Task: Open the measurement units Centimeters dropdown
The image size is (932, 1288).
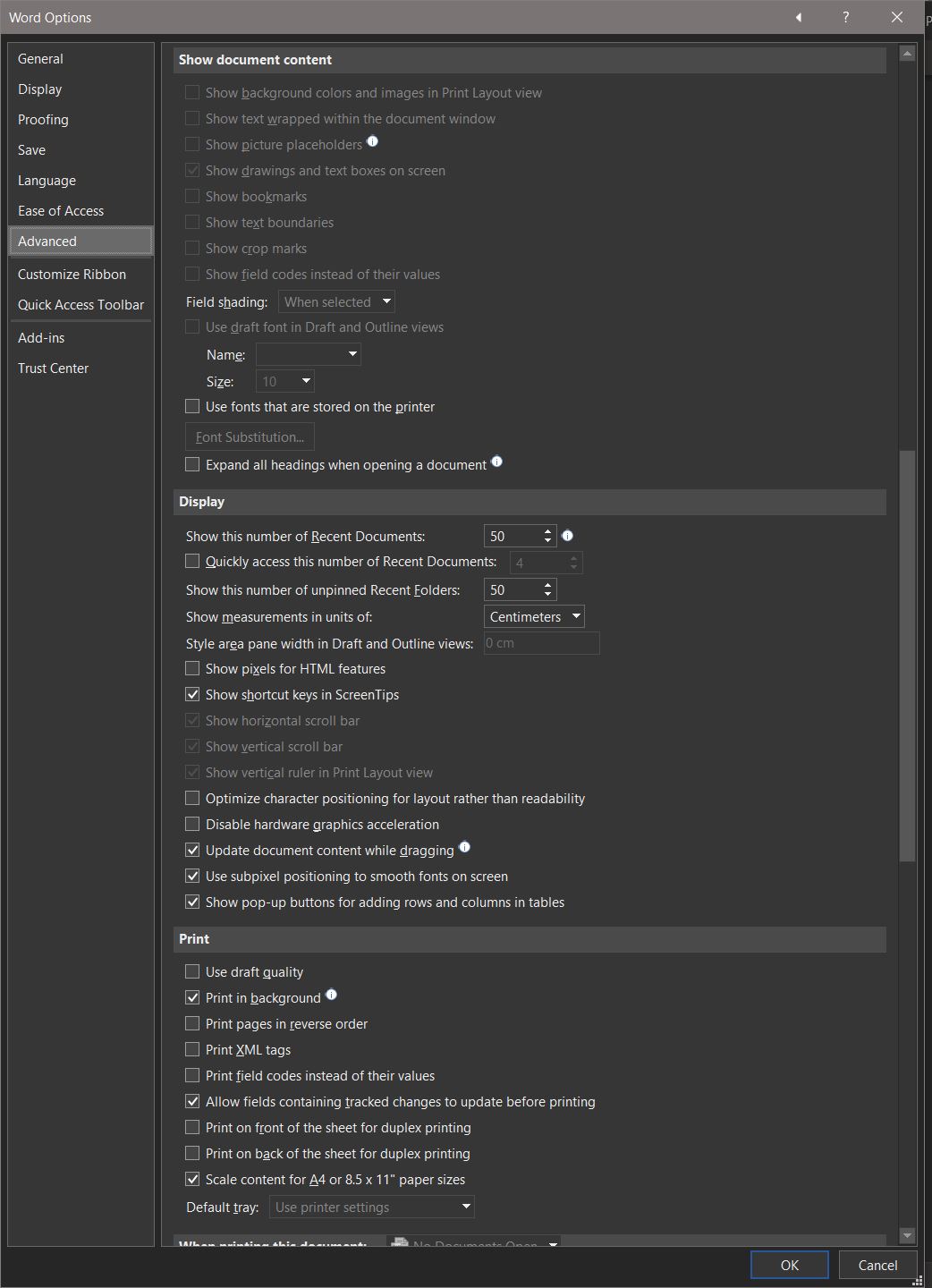Action: coord(534,616)
